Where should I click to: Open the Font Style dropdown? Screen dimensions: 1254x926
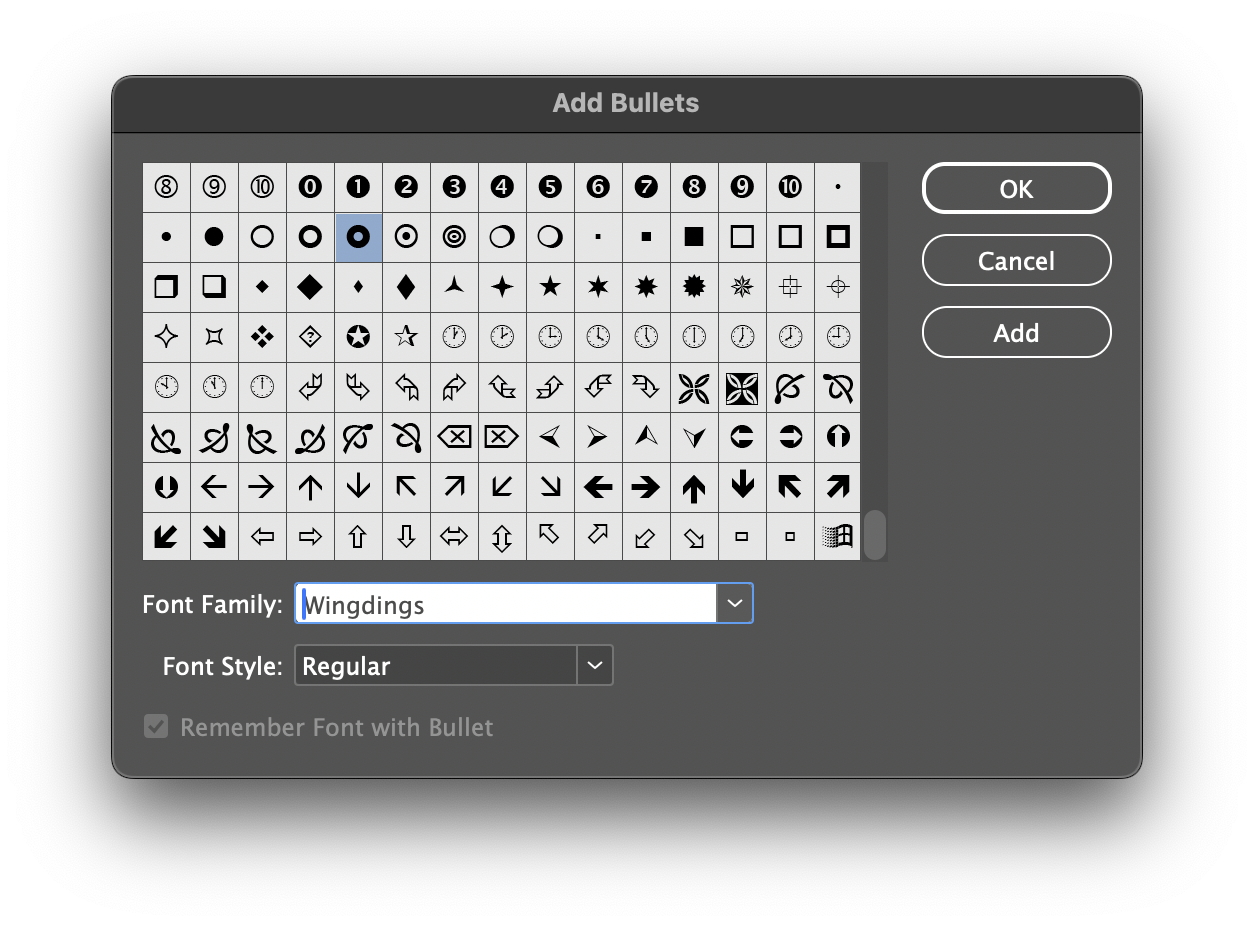597,665
